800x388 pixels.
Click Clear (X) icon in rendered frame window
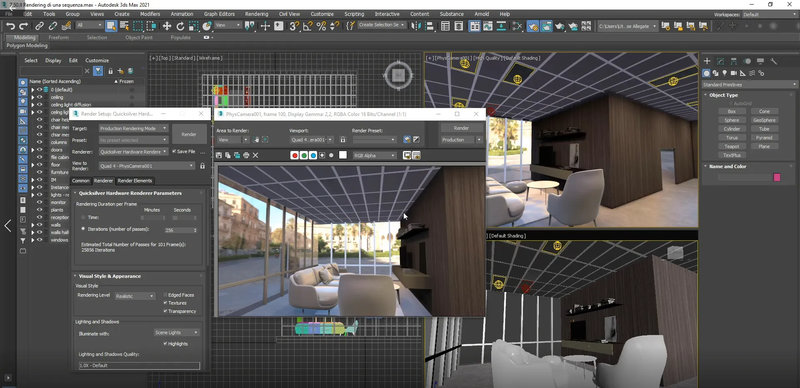point(256,155)
